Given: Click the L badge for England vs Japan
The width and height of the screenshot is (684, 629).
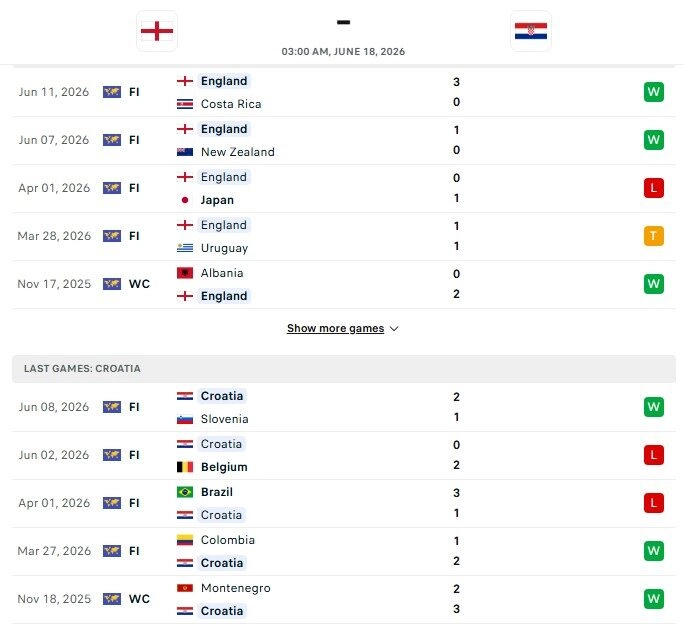Looking at the screenshot, I should point(653,188).
